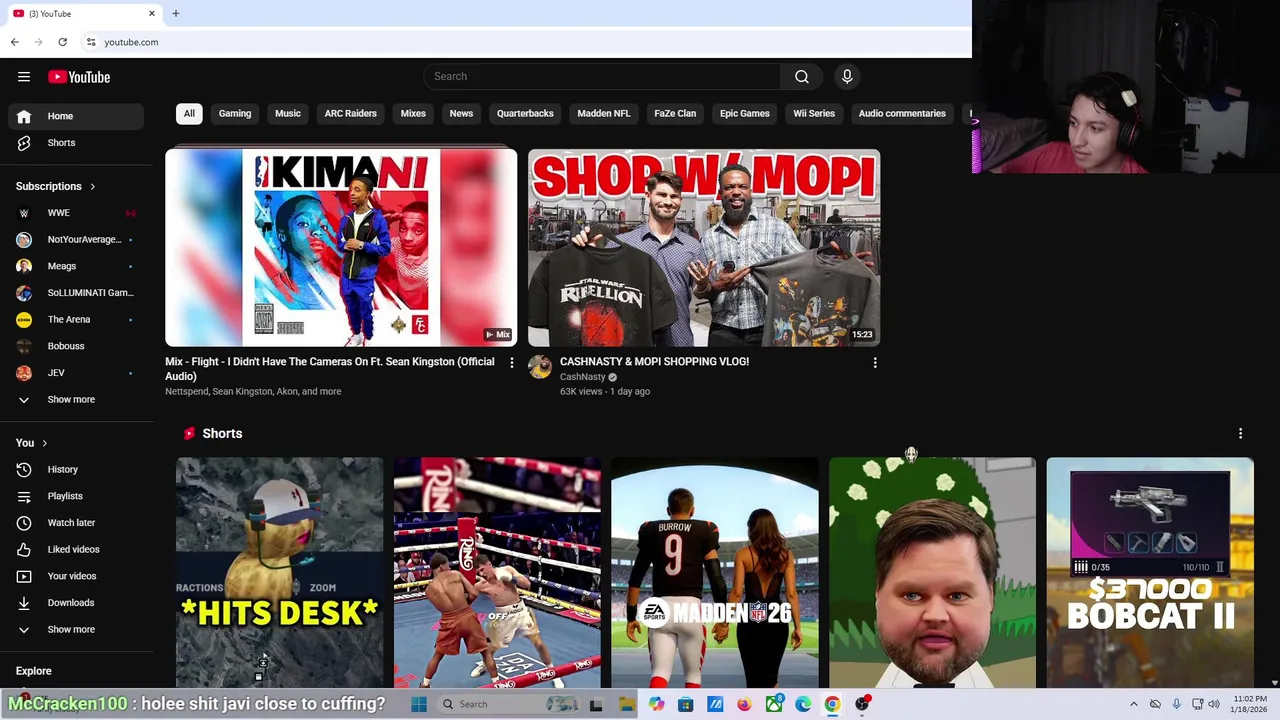The width and height of the screenshot is (1280, 720).
Task: Open Subscriptions section chevron header
Action: coord(56,186)
